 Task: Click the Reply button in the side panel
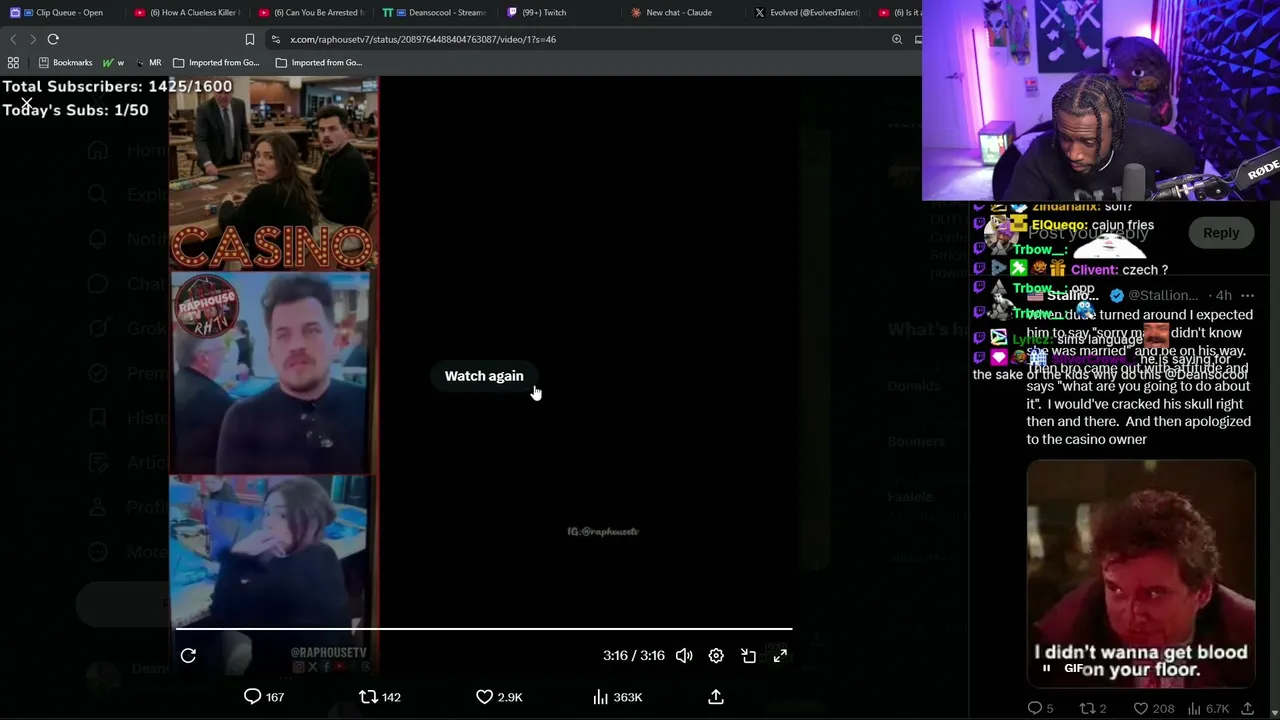1221,233
